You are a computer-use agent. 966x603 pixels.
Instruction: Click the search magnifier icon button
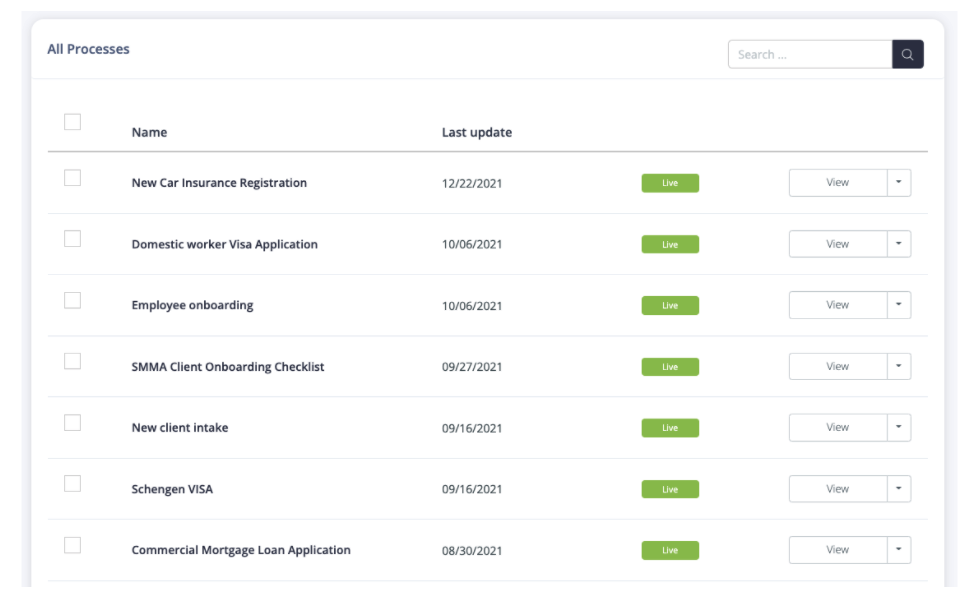pos(907,54)
